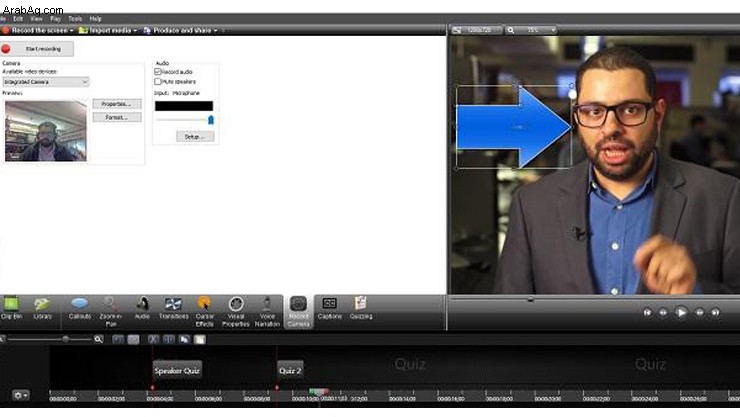Select the Callouts tool

(x=80, y=306)
